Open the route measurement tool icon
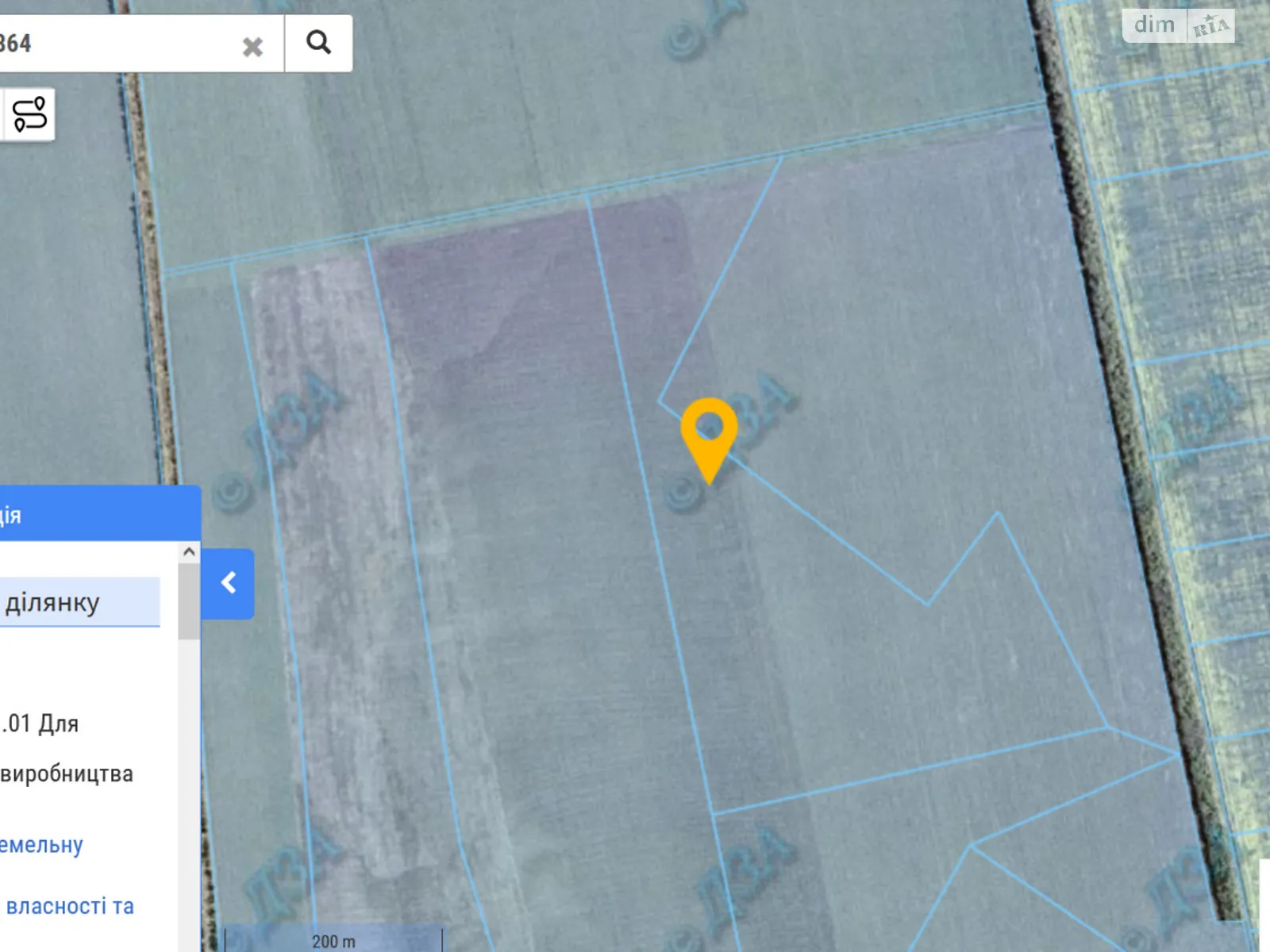1270x952 pixels. click(29, 114)
